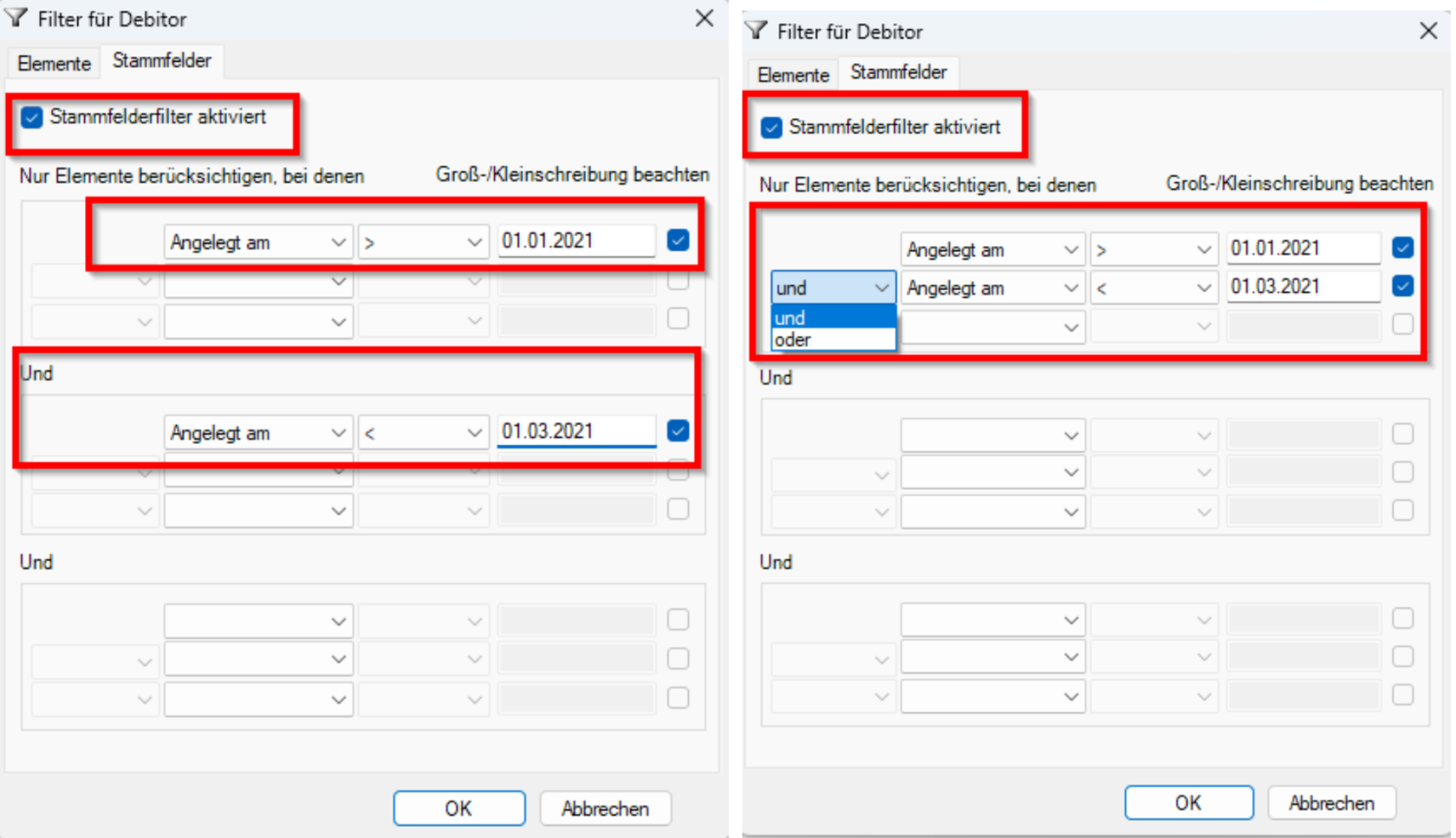This screenshot has height=838, width=1456.
Task: Select 'und' option in open dropdown list
Action: (833, 317)
